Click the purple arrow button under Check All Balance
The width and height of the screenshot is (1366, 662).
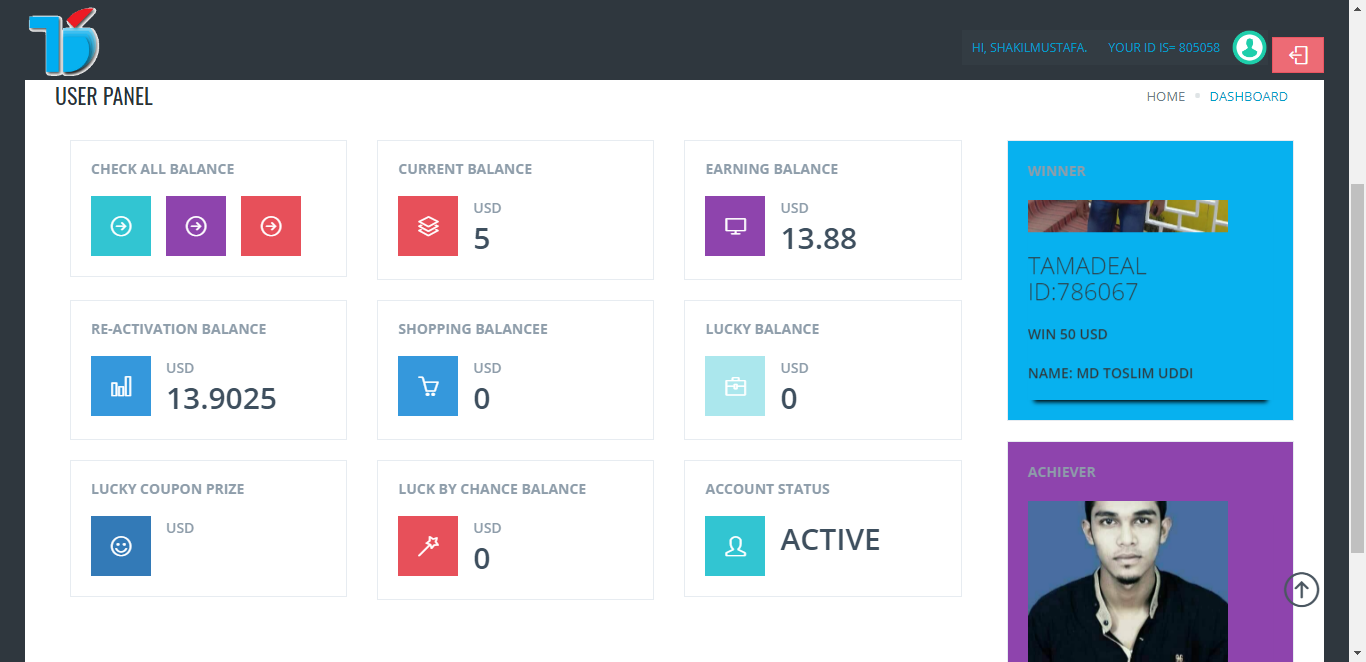point(196,226)
